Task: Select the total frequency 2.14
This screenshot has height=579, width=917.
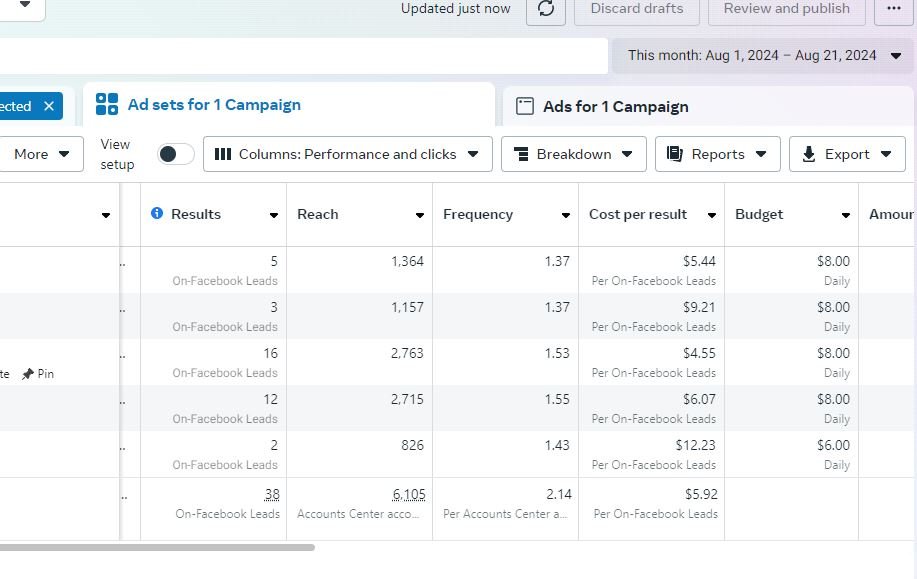Action: [x=559, y=494]
